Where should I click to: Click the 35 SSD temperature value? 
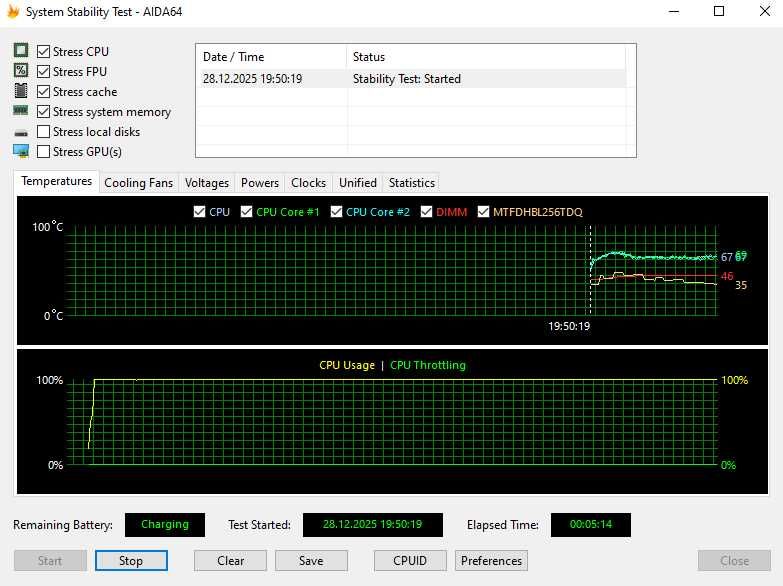[x=741, y=285]
